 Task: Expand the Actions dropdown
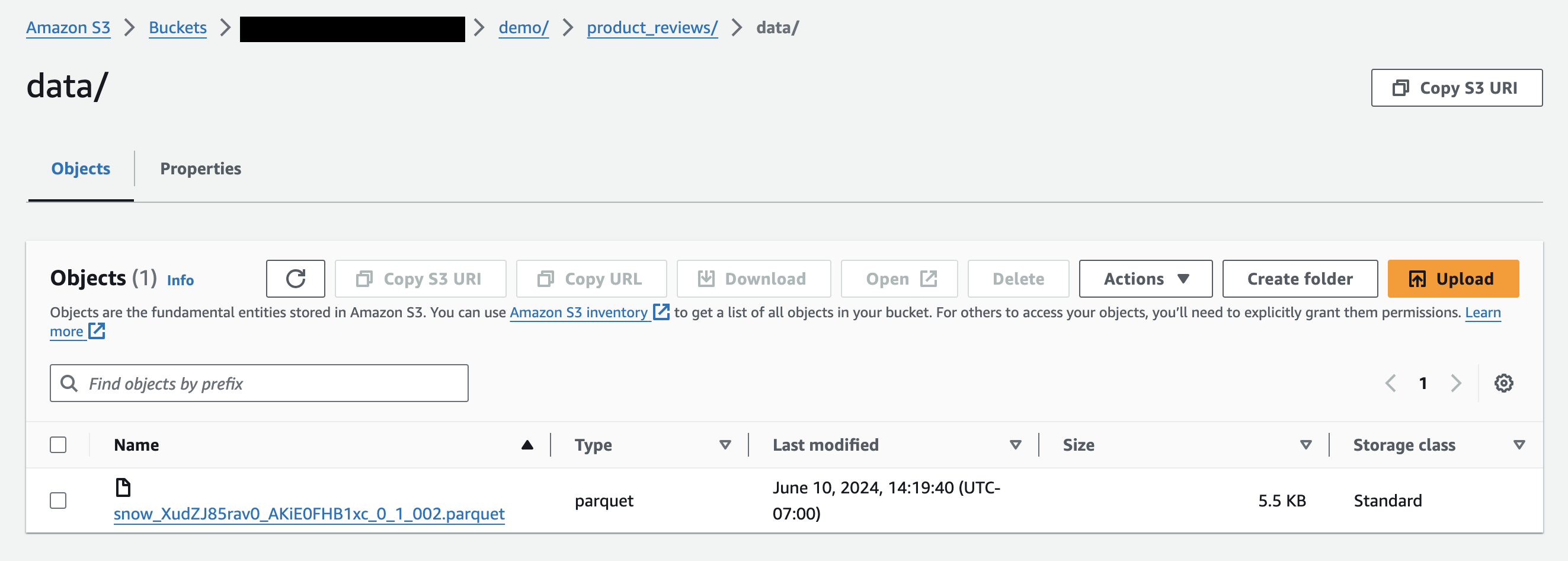coord(1145,279)
